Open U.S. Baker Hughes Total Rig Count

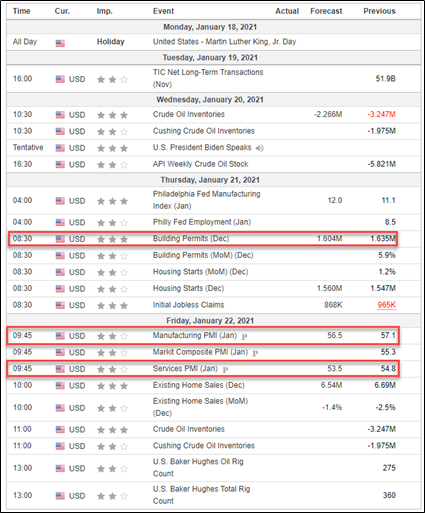[201, 495]
